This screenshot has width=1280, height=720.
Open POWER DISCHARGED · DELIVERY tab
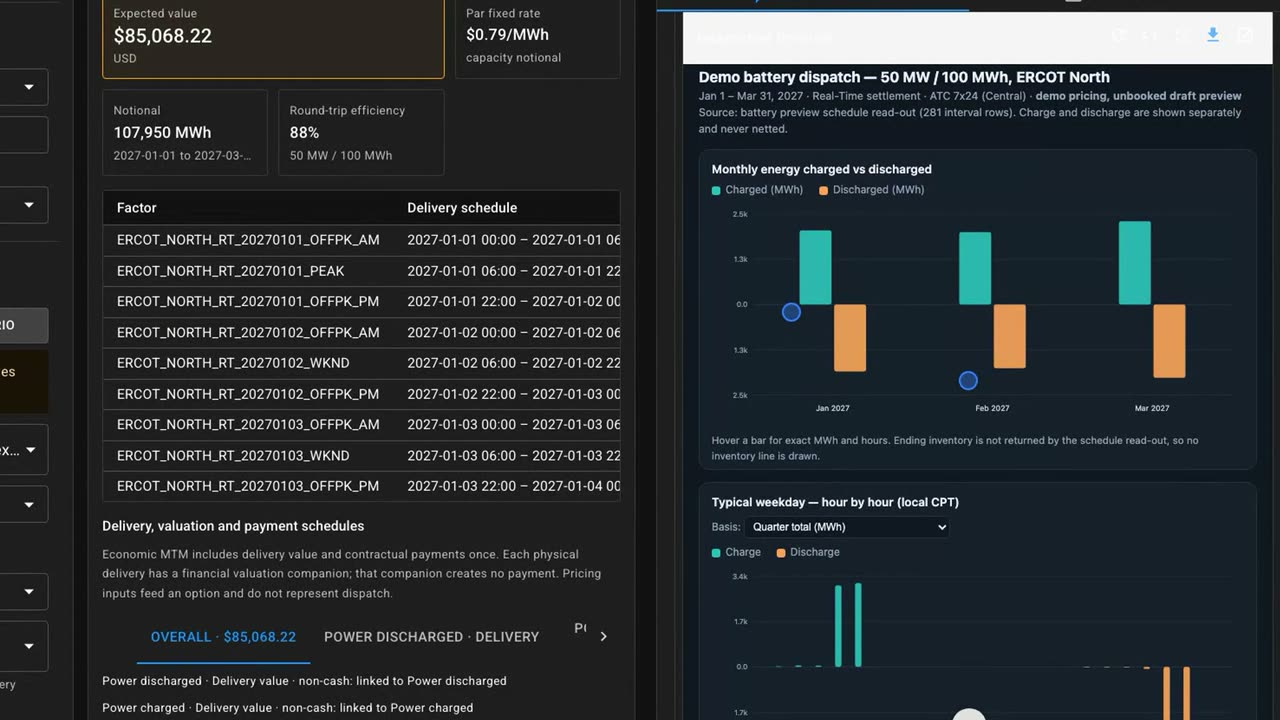(431, 637)
